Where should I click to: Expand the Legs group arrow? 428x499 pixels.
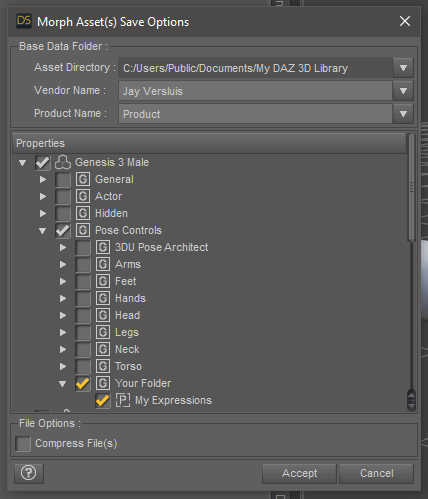pos(63,332)
